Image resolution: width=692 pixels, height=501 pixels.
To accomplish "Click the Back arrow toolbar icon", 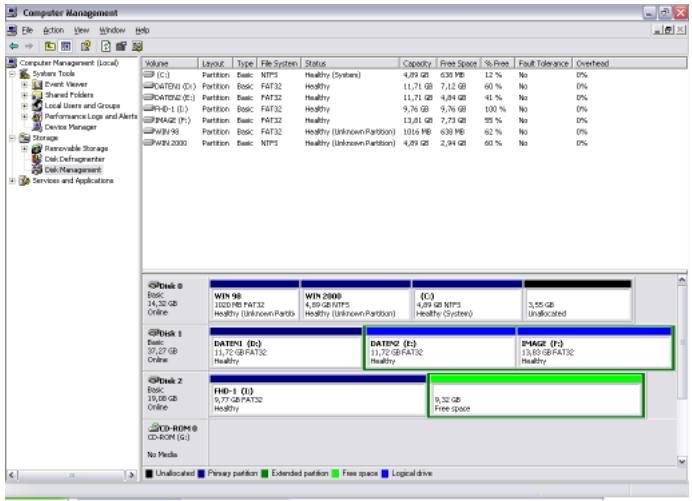I will click(14, 46).
